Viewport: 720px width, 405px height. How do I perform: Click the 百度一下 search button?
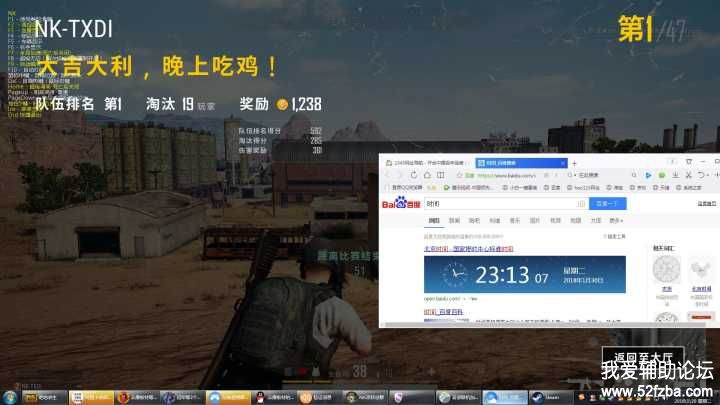(608, 203)
